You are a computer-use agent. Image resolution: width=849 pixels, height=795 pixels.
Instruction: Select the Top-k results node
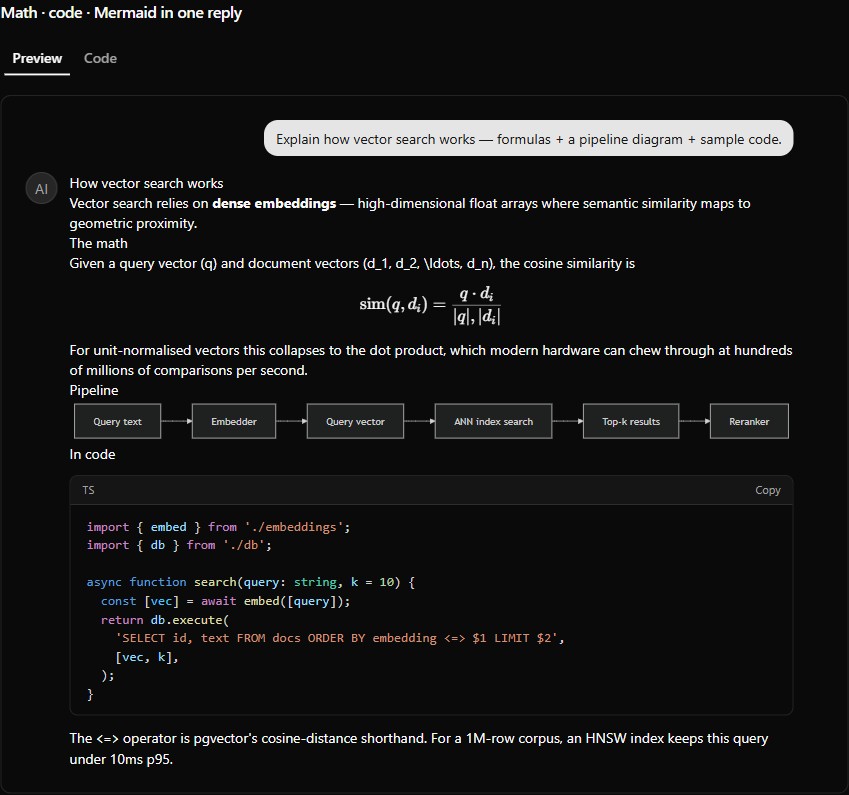tap(631, 421)
